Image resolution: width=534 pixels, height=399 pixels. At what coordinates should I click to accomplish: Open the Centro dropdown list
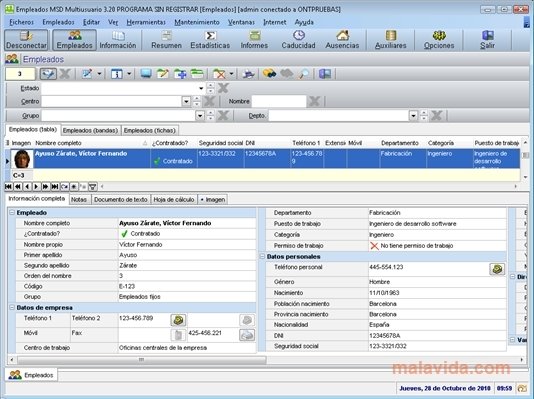pos(186,101)
